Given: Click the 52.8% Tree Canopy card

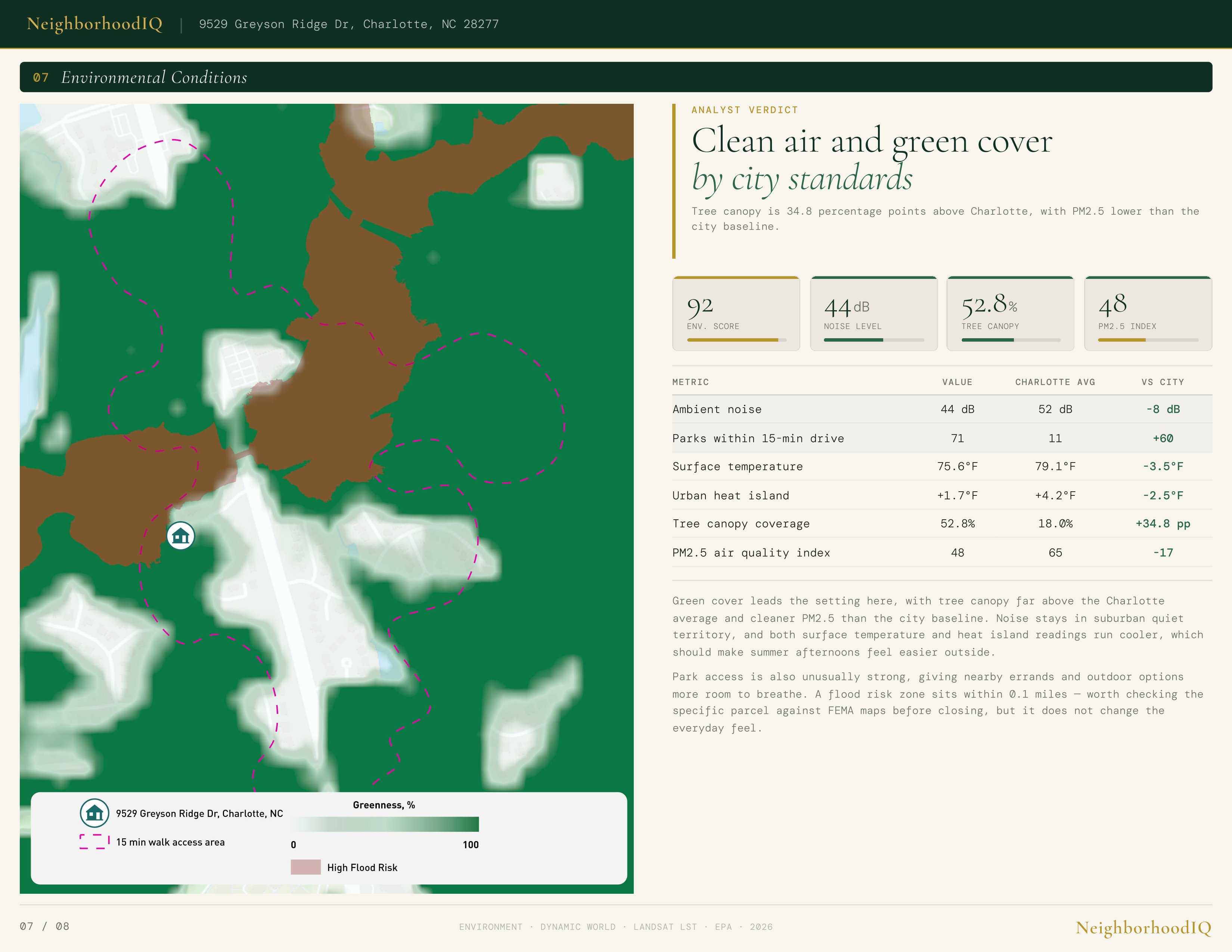Looking at the screenshot, I should (x=1010, y=314).
